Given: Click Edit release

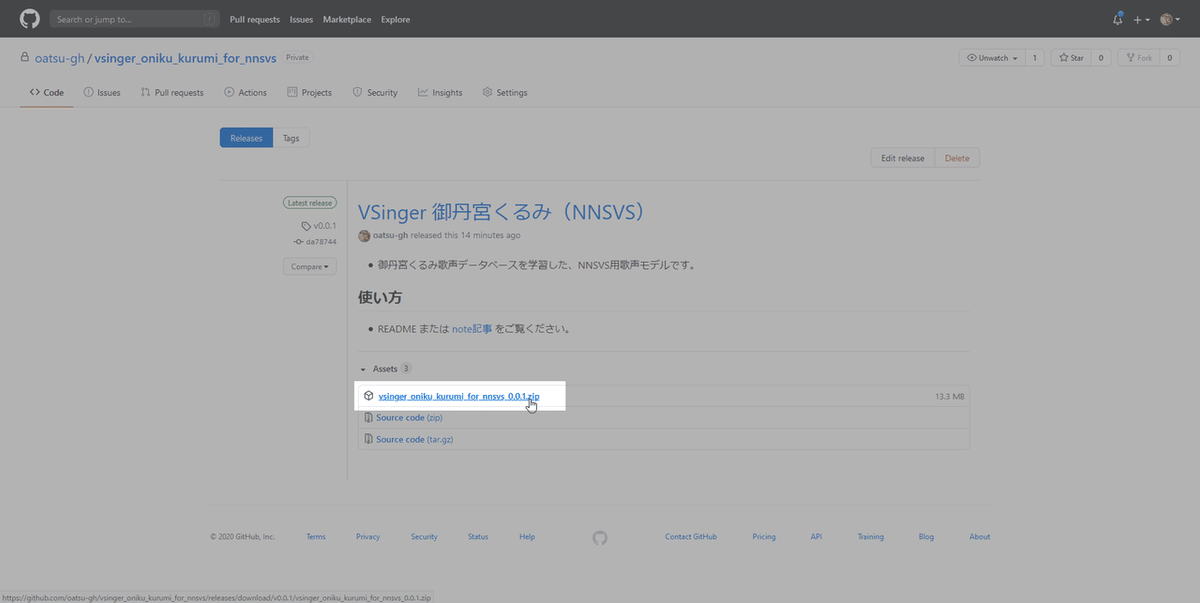Looking at the screenshot, I should tap(903, 158).
